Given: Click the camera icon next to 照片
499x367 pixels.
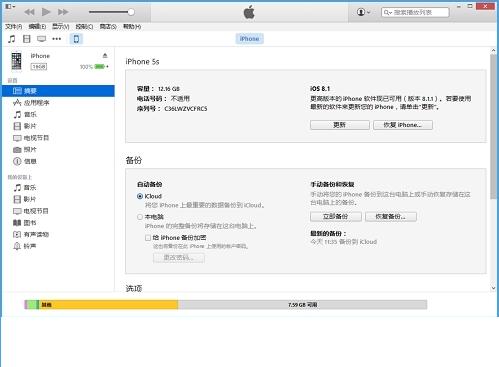Looking at the screenshot, I should (x=17, y=150).
